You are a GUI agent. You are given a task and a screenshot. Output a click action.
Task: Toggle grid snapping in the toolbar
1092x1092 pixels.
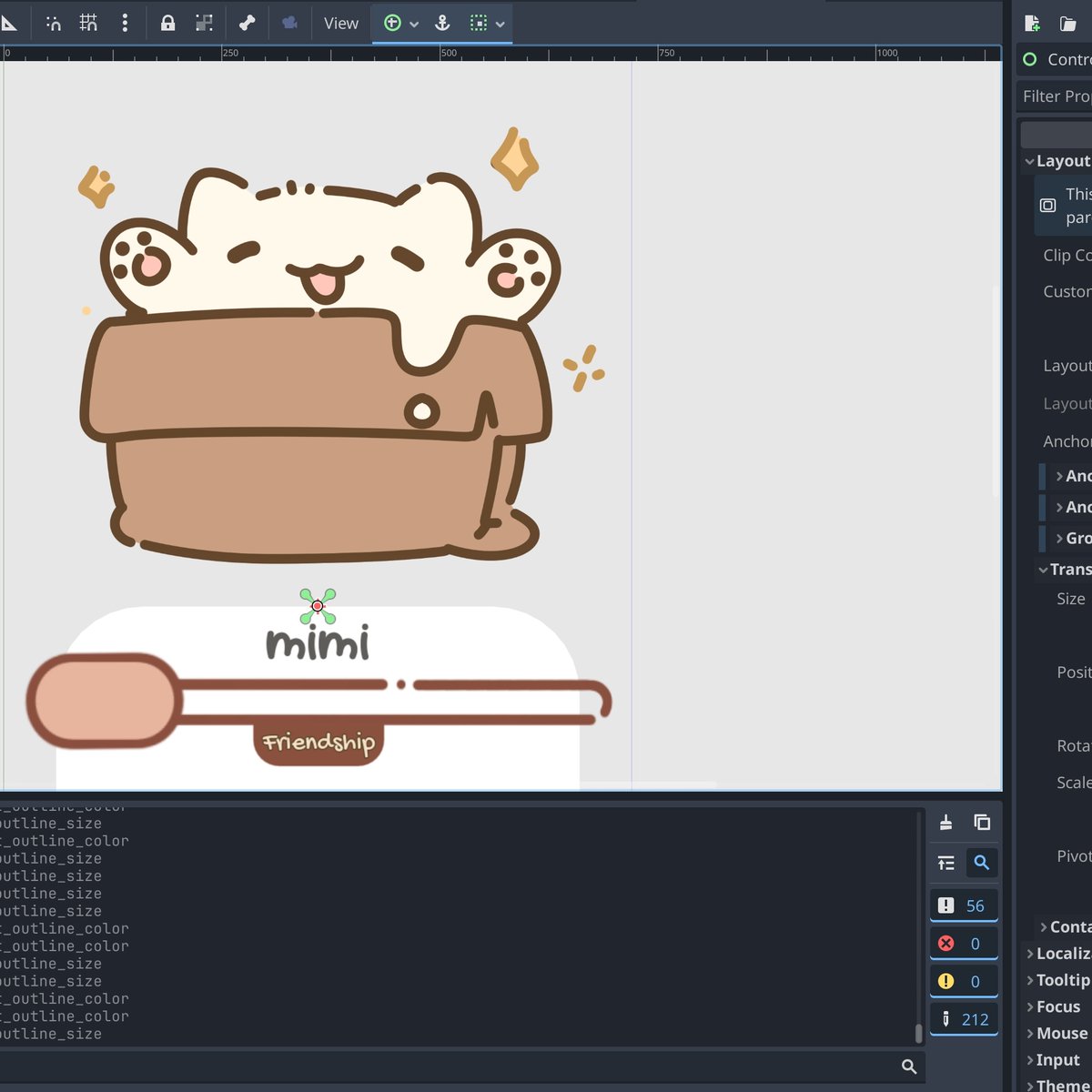coord(88,23)
